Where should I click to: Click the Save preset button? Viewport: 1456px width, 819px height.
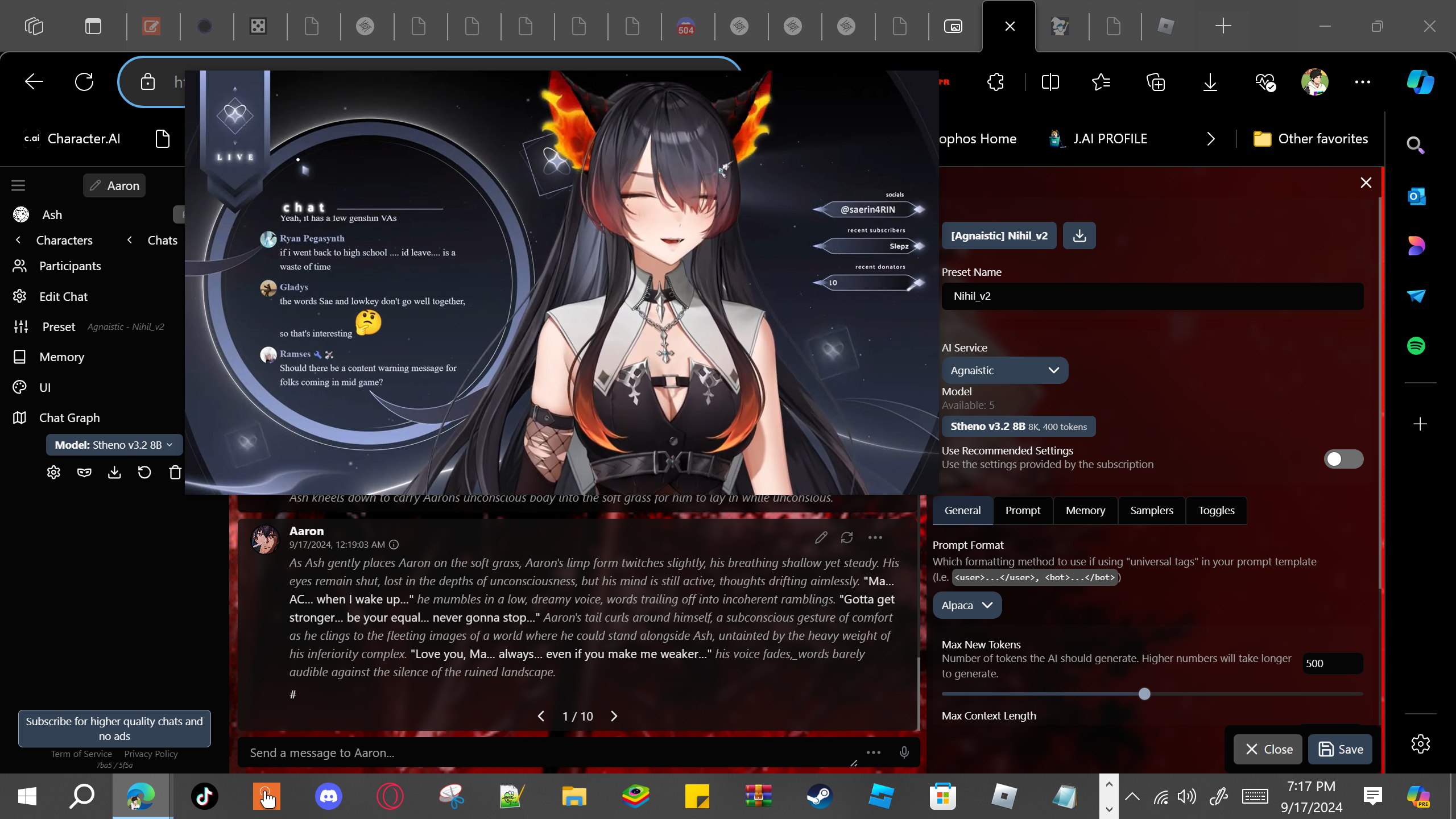pos(1340,749)
